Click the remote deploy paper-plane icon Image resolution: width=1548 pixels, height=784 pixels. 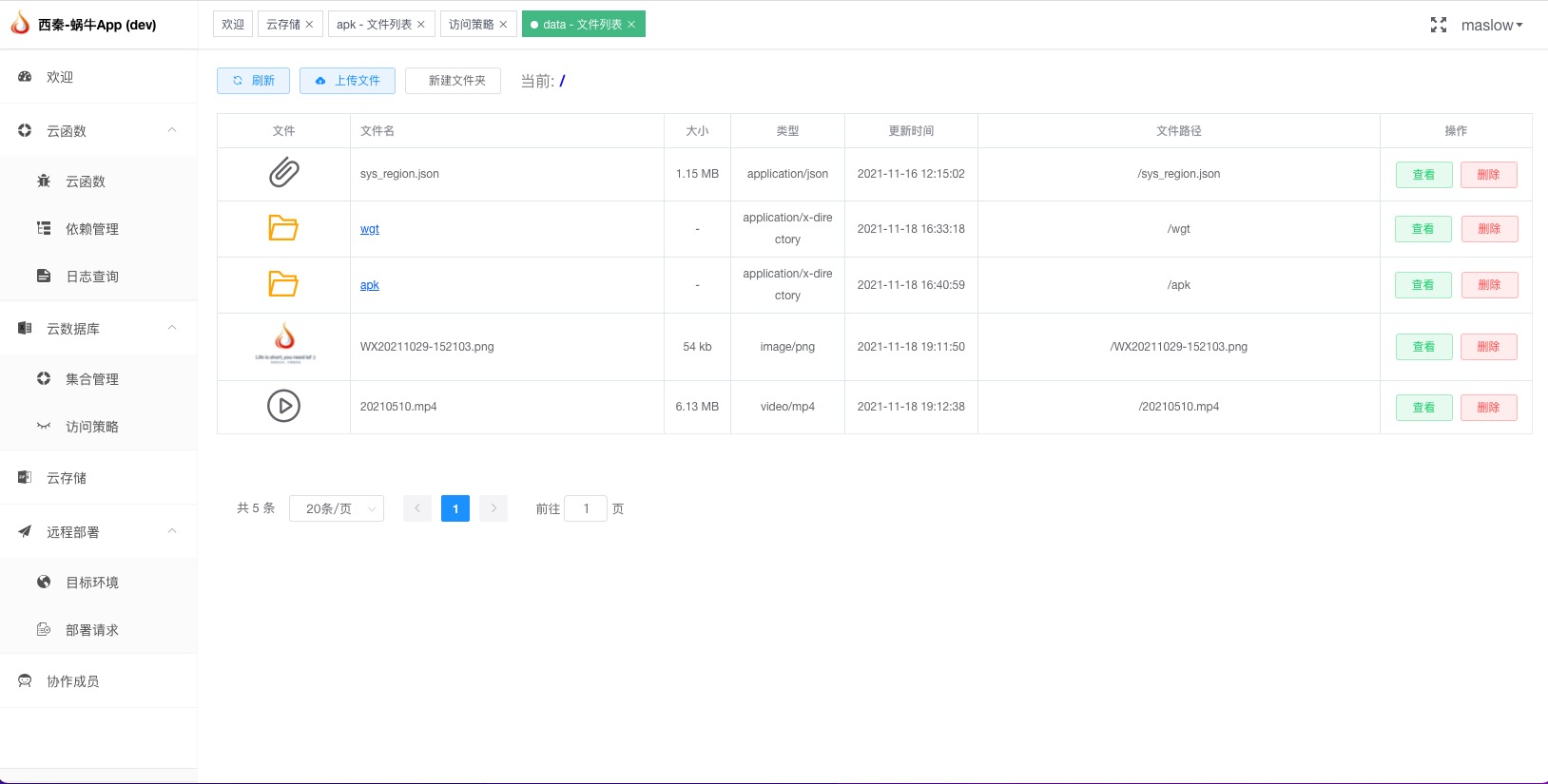point(25,531)
